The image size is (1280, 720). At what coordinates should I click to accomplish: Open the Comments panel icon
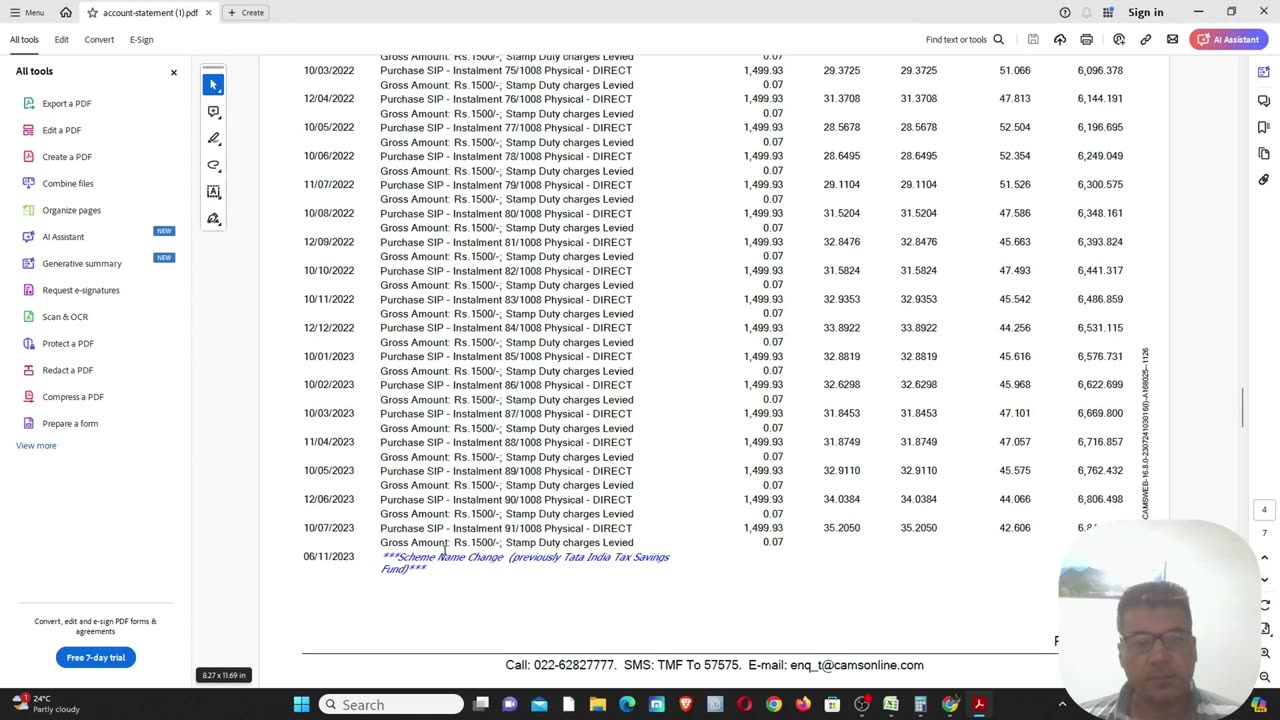pyautogui.click(x=1264, y=100)
